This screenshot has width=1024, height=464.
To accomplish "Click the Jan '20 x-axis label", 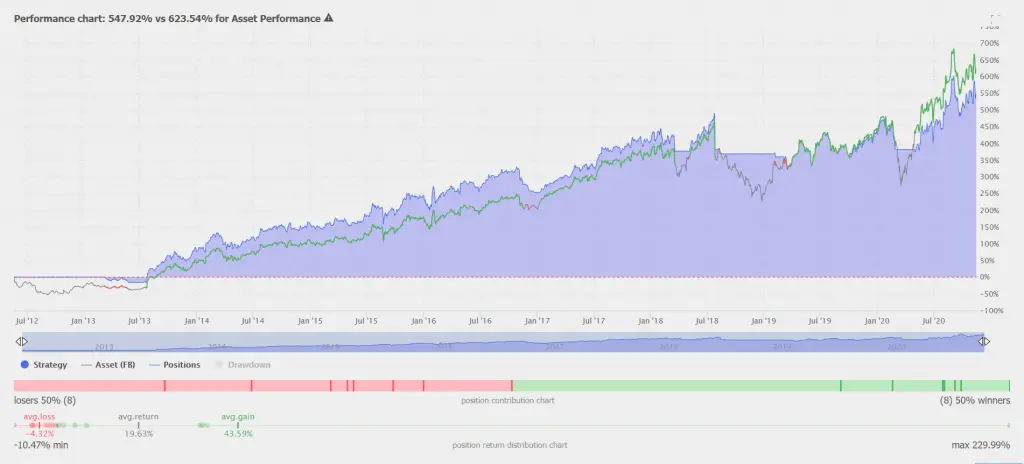I will (878, 321).
